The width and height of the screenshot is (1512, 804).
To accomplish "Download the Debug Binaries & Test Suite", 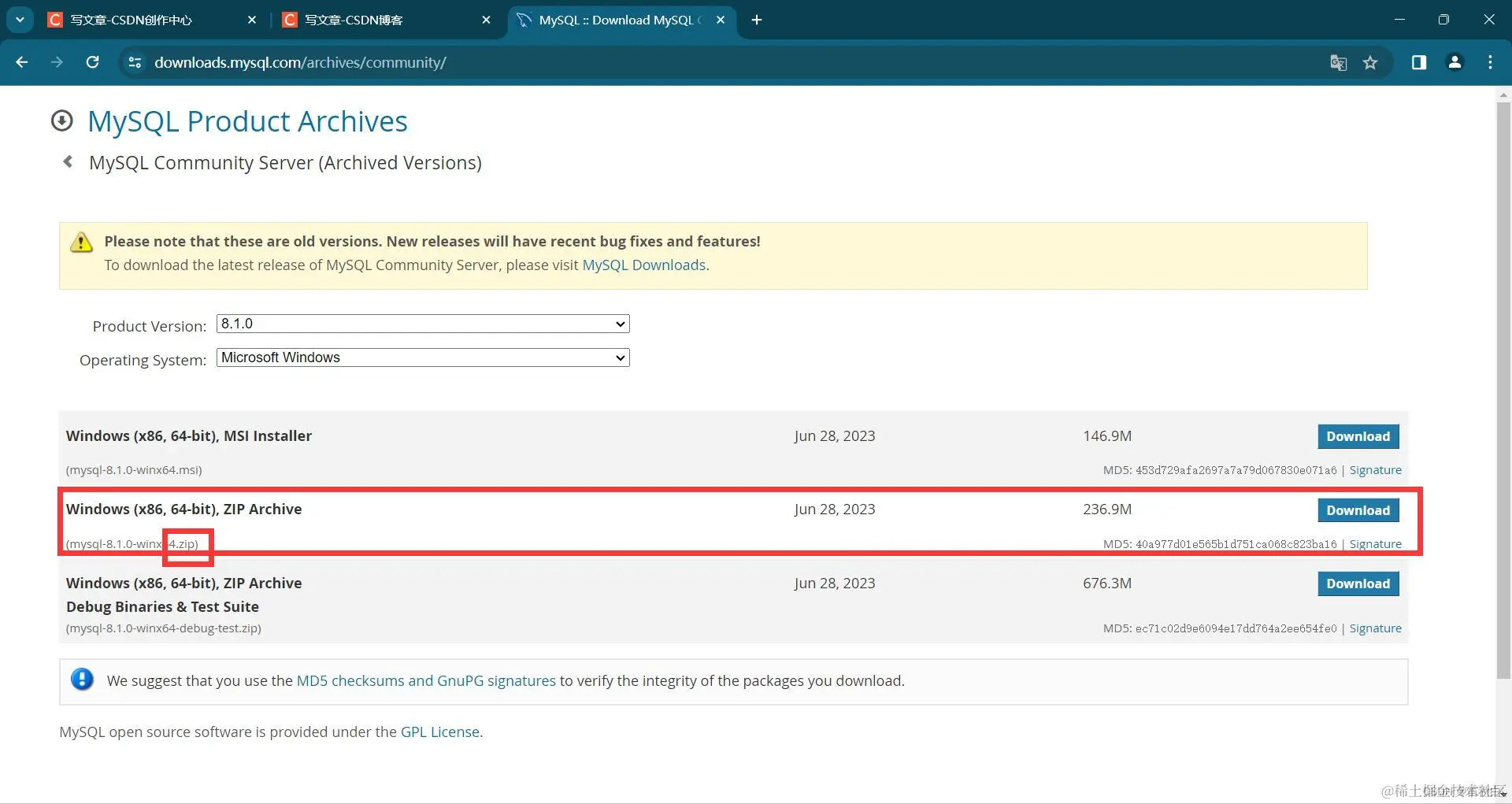I will coord(1358,584).
